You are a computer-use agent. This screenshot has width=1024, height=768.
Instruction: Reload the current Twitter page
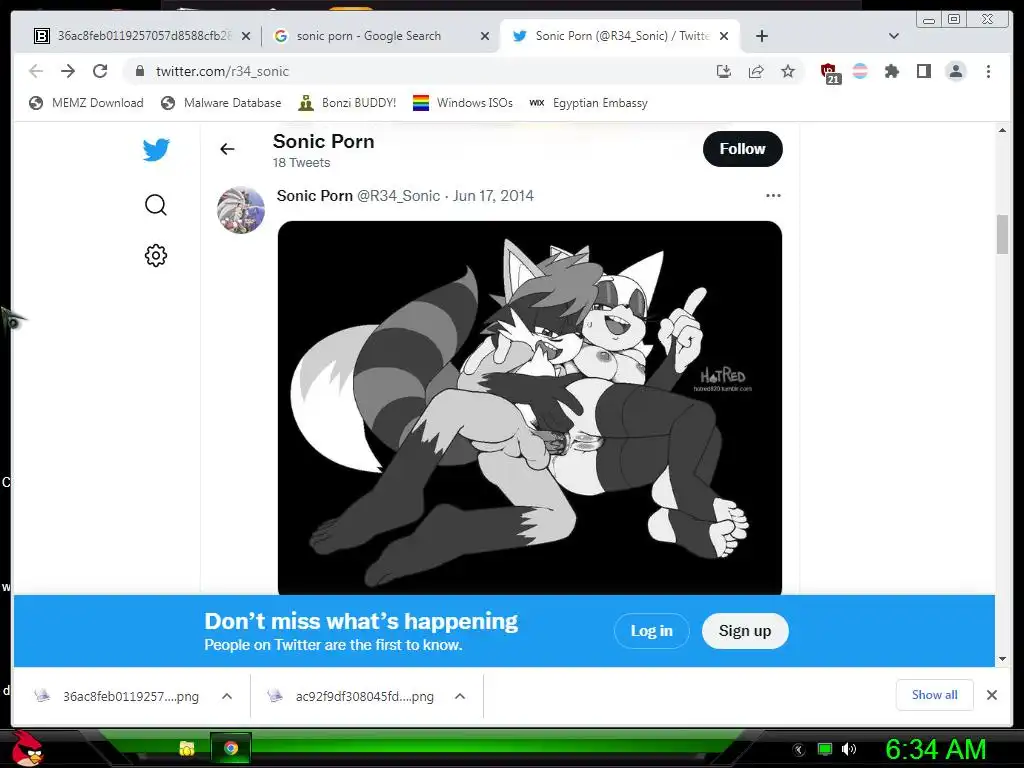pos(100,71)
